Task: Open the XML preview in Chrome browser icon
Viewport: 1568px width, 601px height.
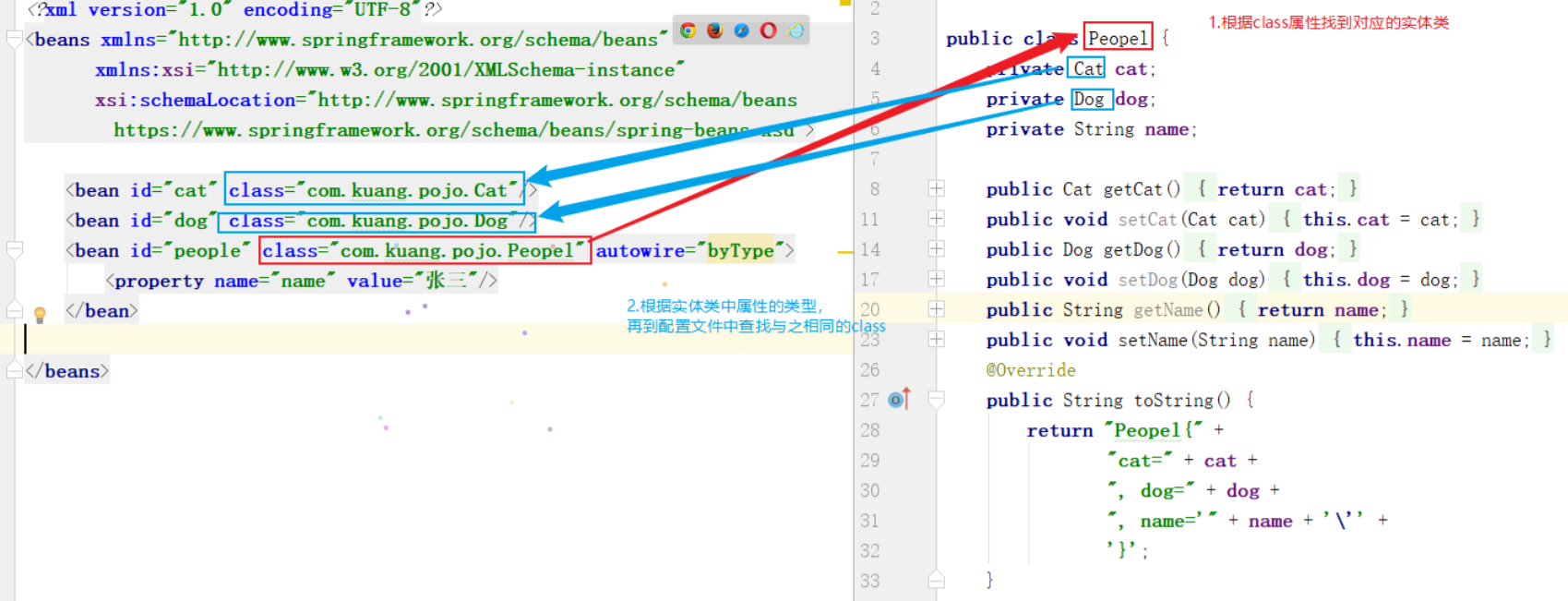Action: pos(688,30)
